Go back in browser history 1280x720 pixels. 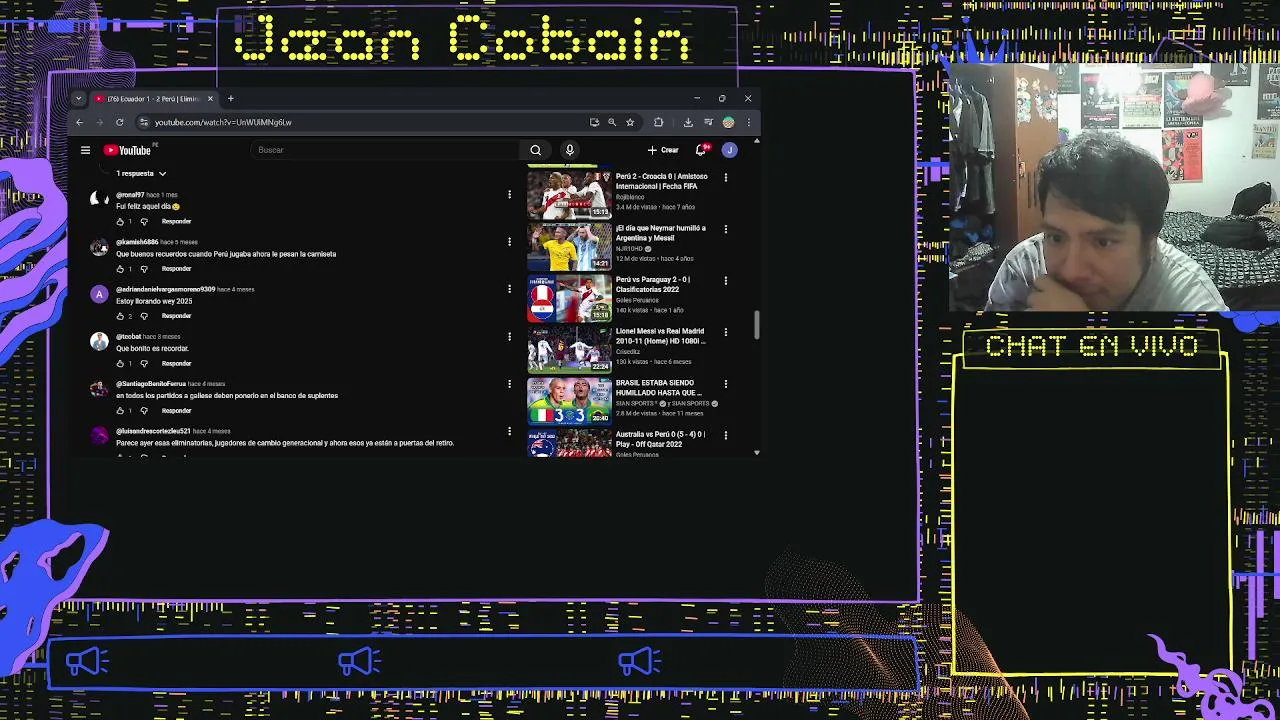pos(80,122)
